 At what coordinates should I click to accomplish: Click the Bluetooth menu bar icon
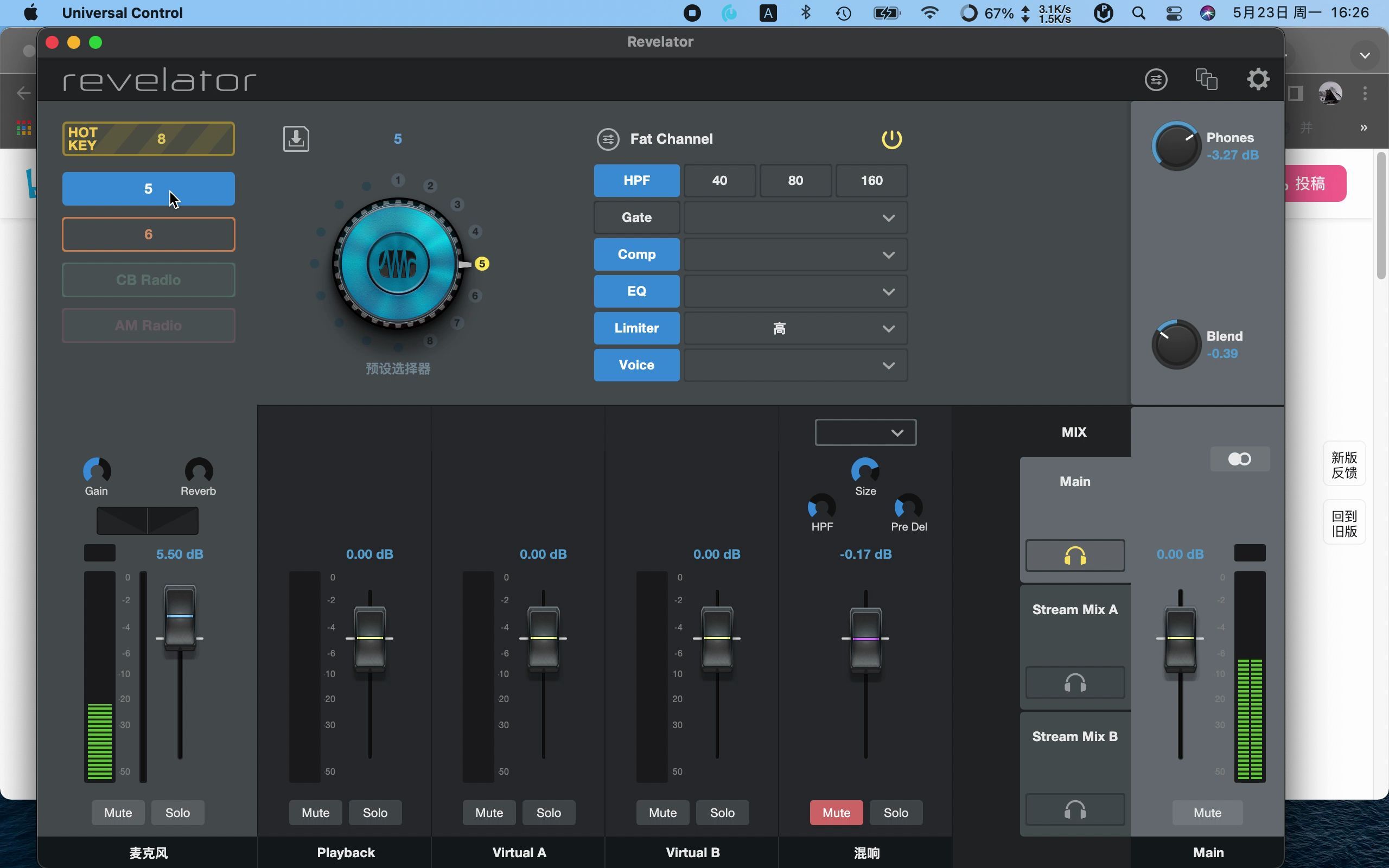[806, 12]
